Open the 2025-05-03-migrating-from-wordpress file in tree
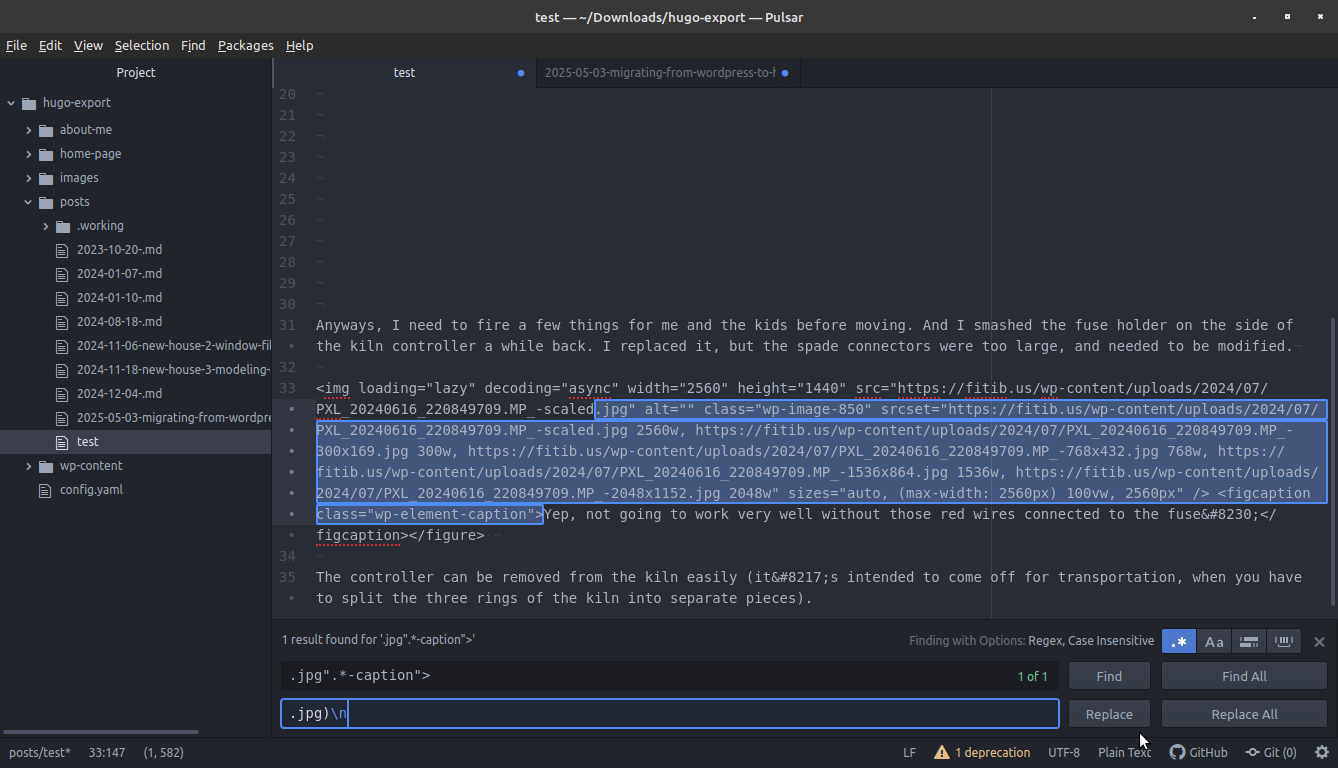Screen dimensions: 1338x768 [x=174, y=418]
